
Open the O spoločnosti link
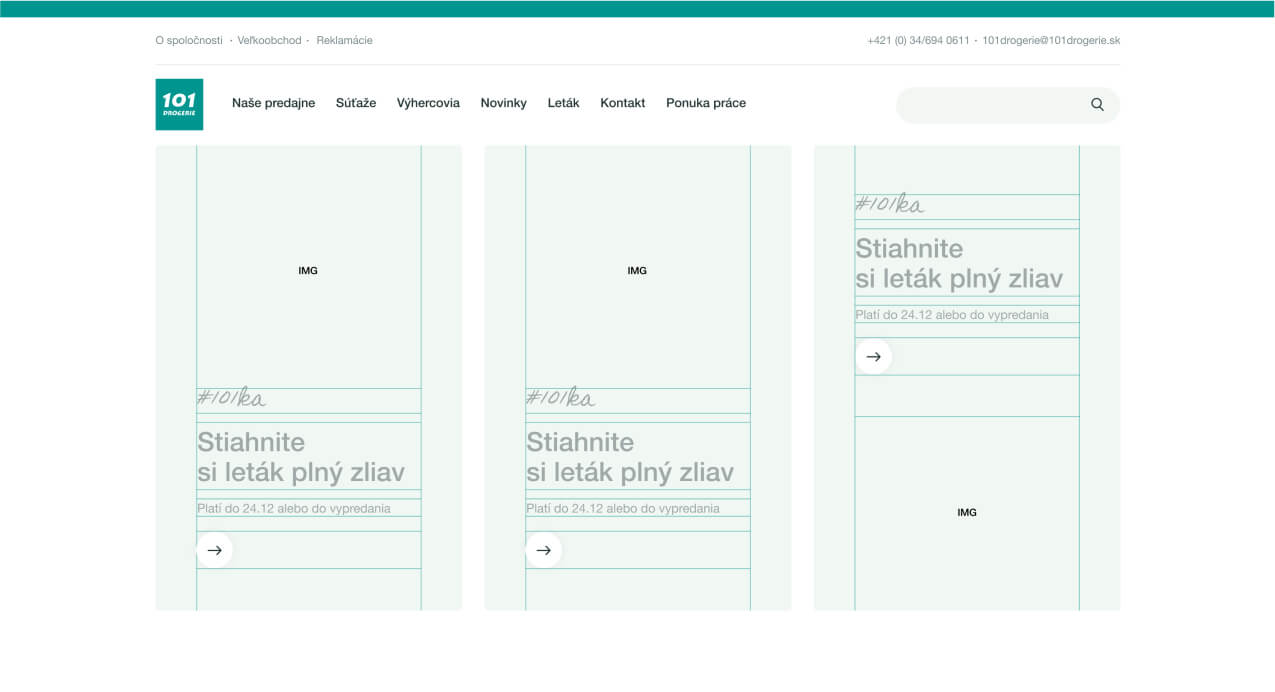[x=189, y=41]
